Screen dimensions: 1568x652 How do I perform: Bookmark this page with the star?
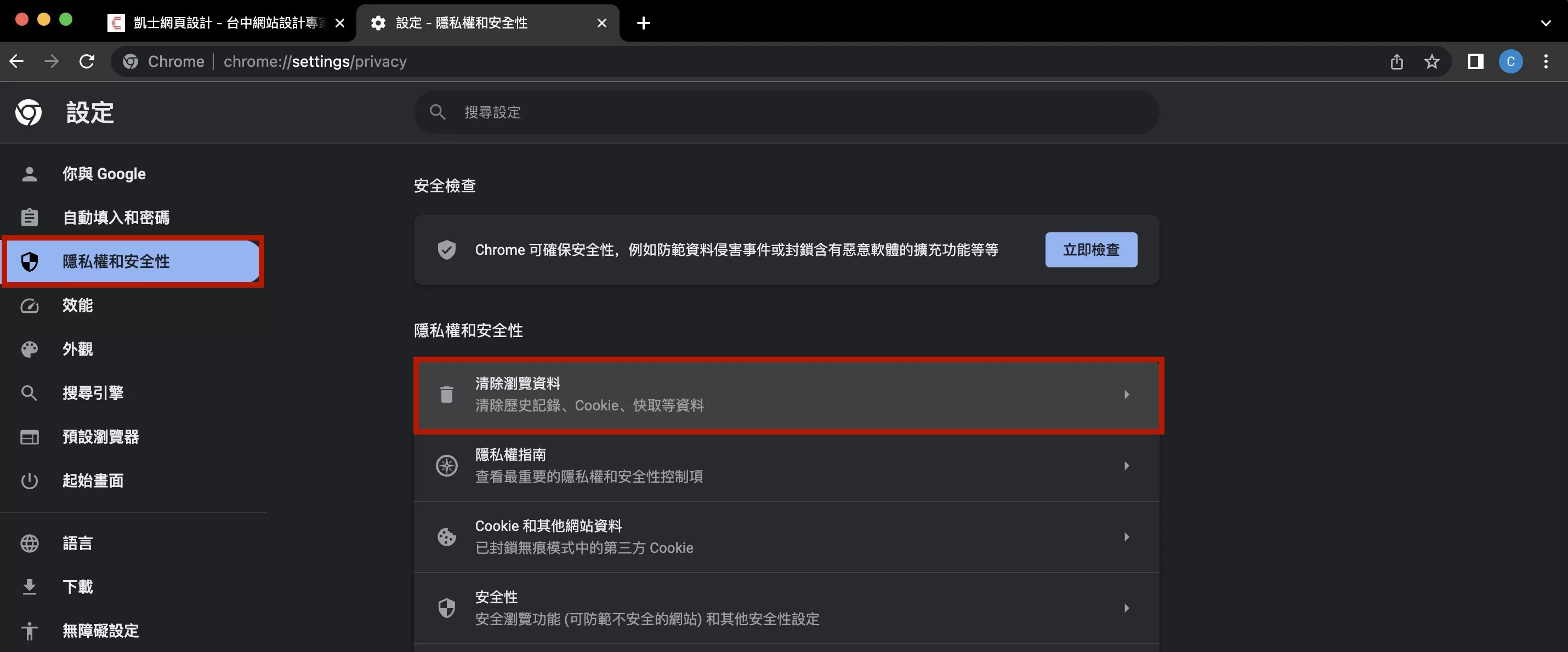tap(1431, 61)
